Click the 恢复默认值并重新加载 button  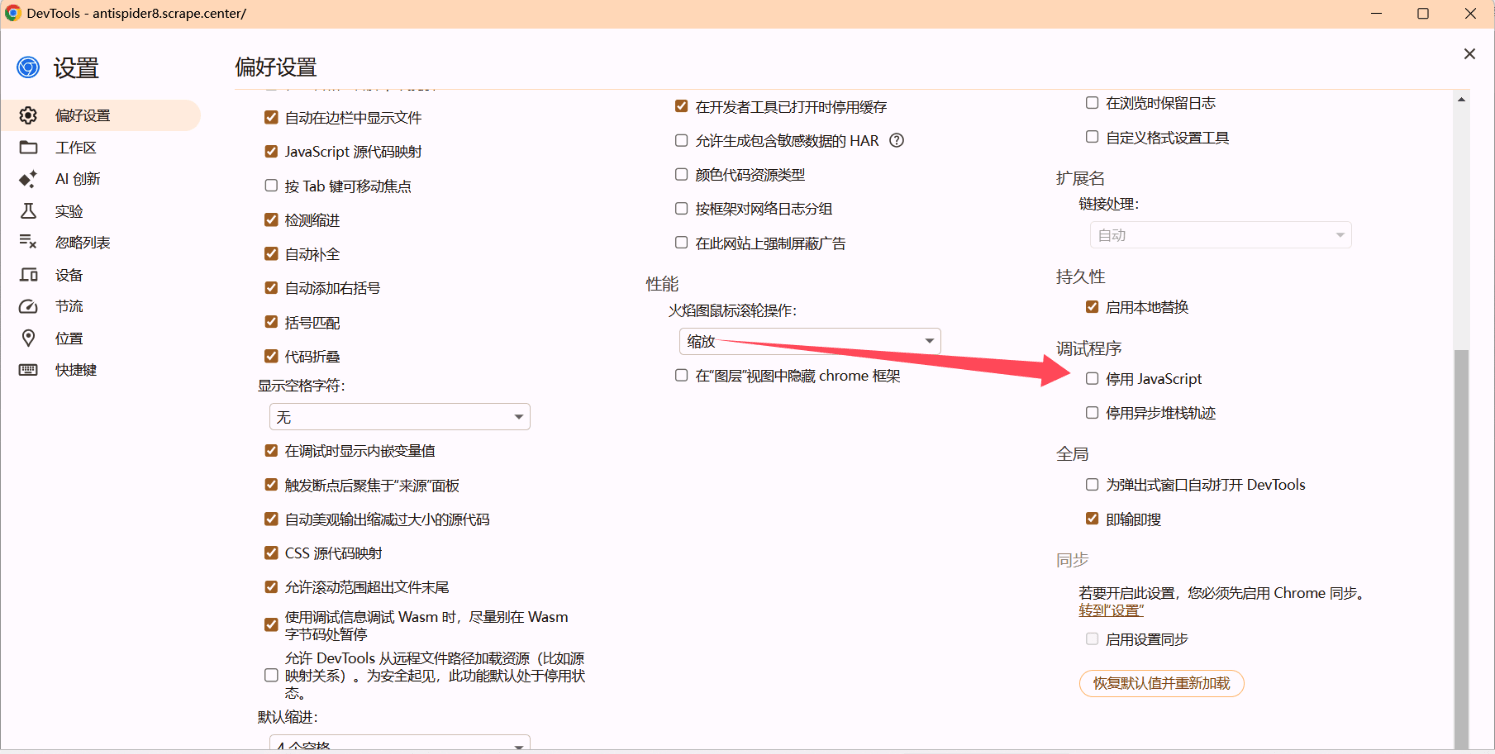click(x=1161, y=683)
